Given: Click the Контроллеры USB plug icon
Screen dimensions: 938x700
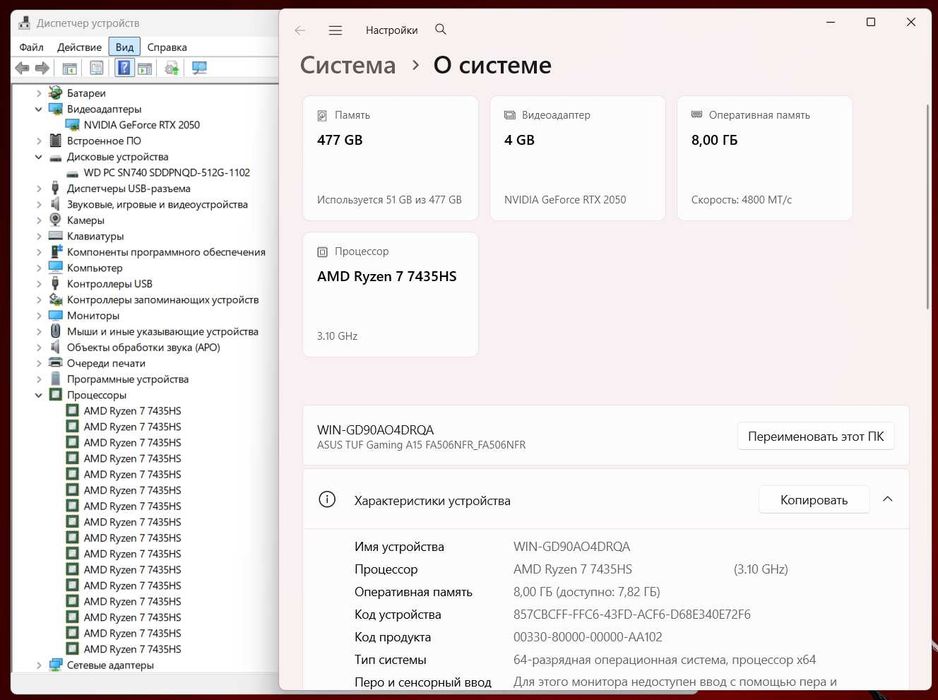Looking at the screenshot, I should (x=56, y=284).
